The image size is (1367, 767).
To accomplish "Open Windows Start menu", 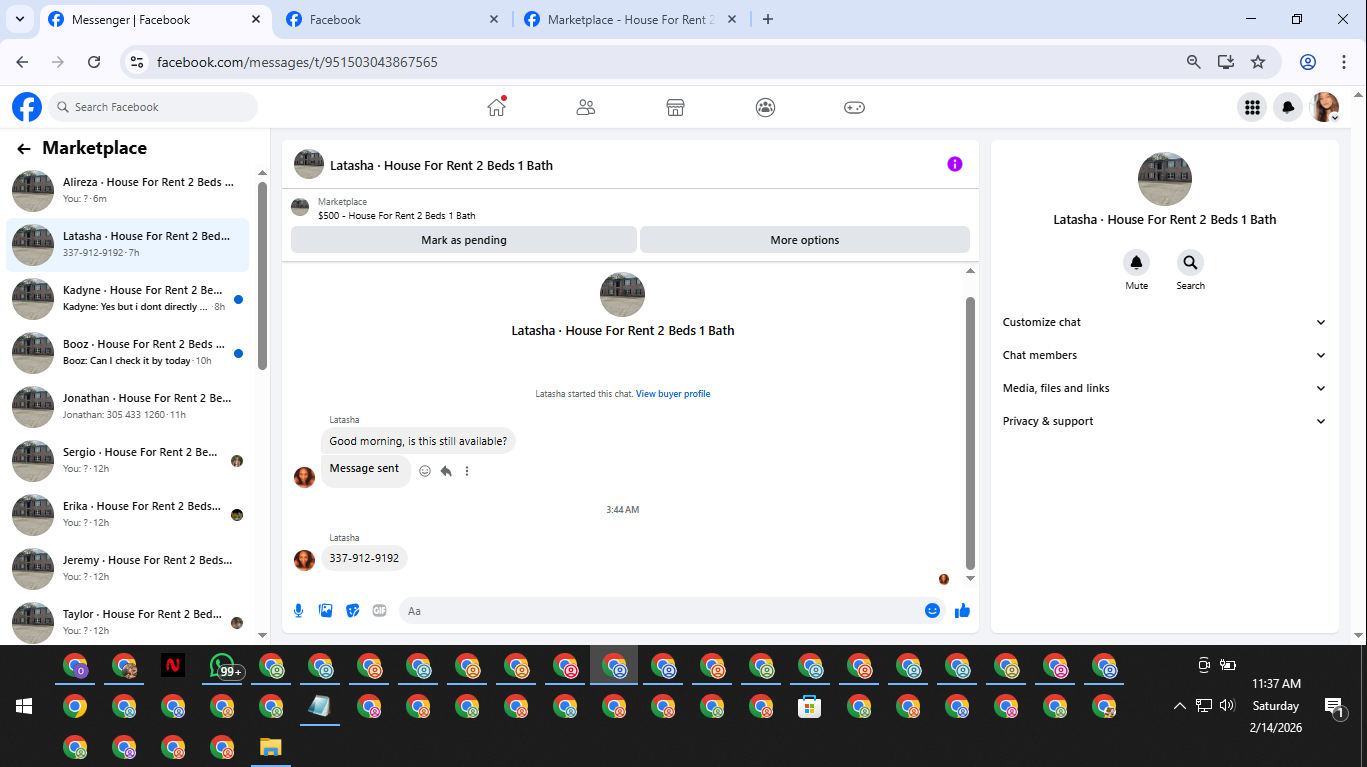I will tap(24, 706).
